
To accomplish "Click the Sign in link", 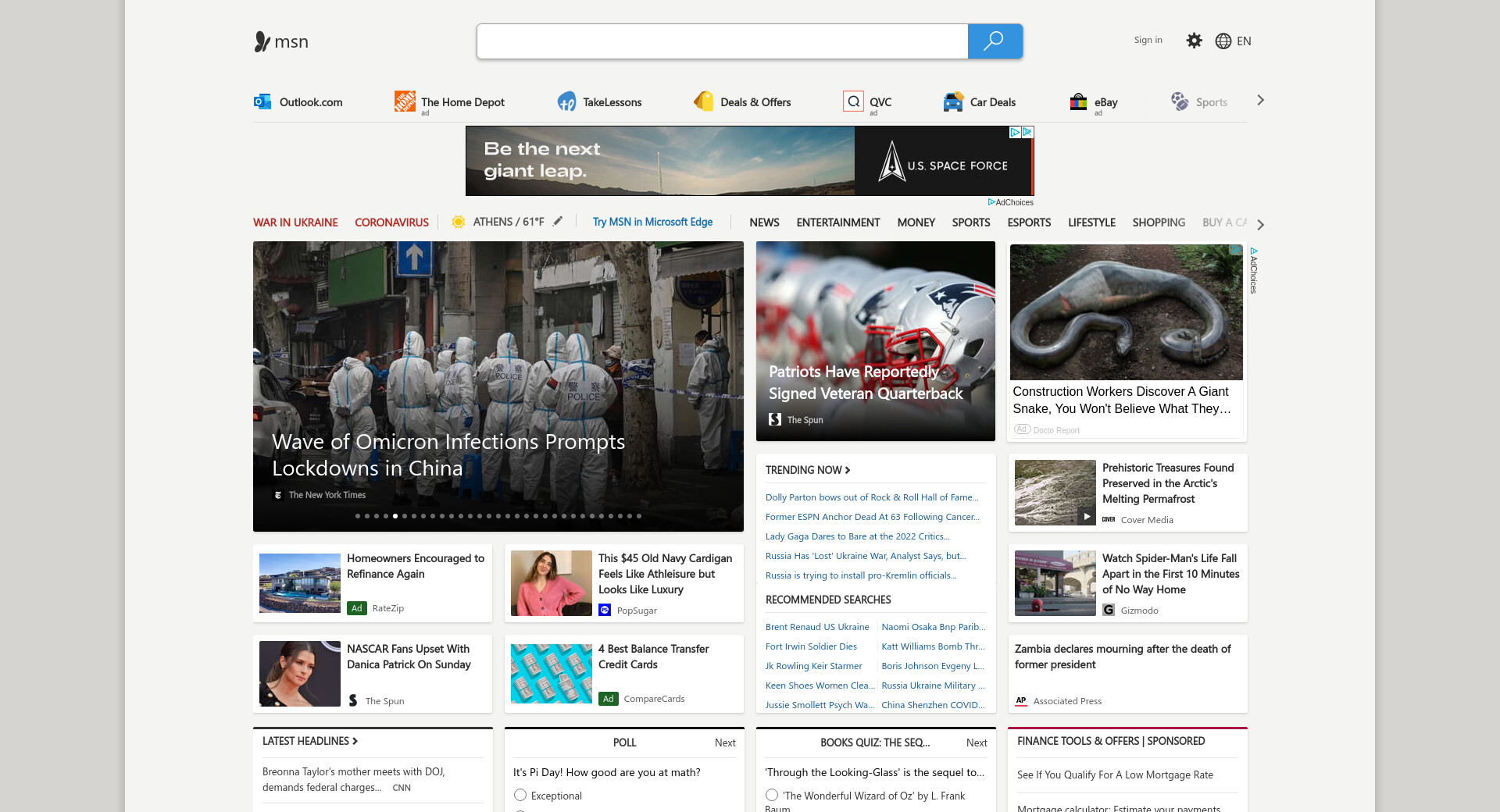I will pyautogui.click(x=1148, y=40).
